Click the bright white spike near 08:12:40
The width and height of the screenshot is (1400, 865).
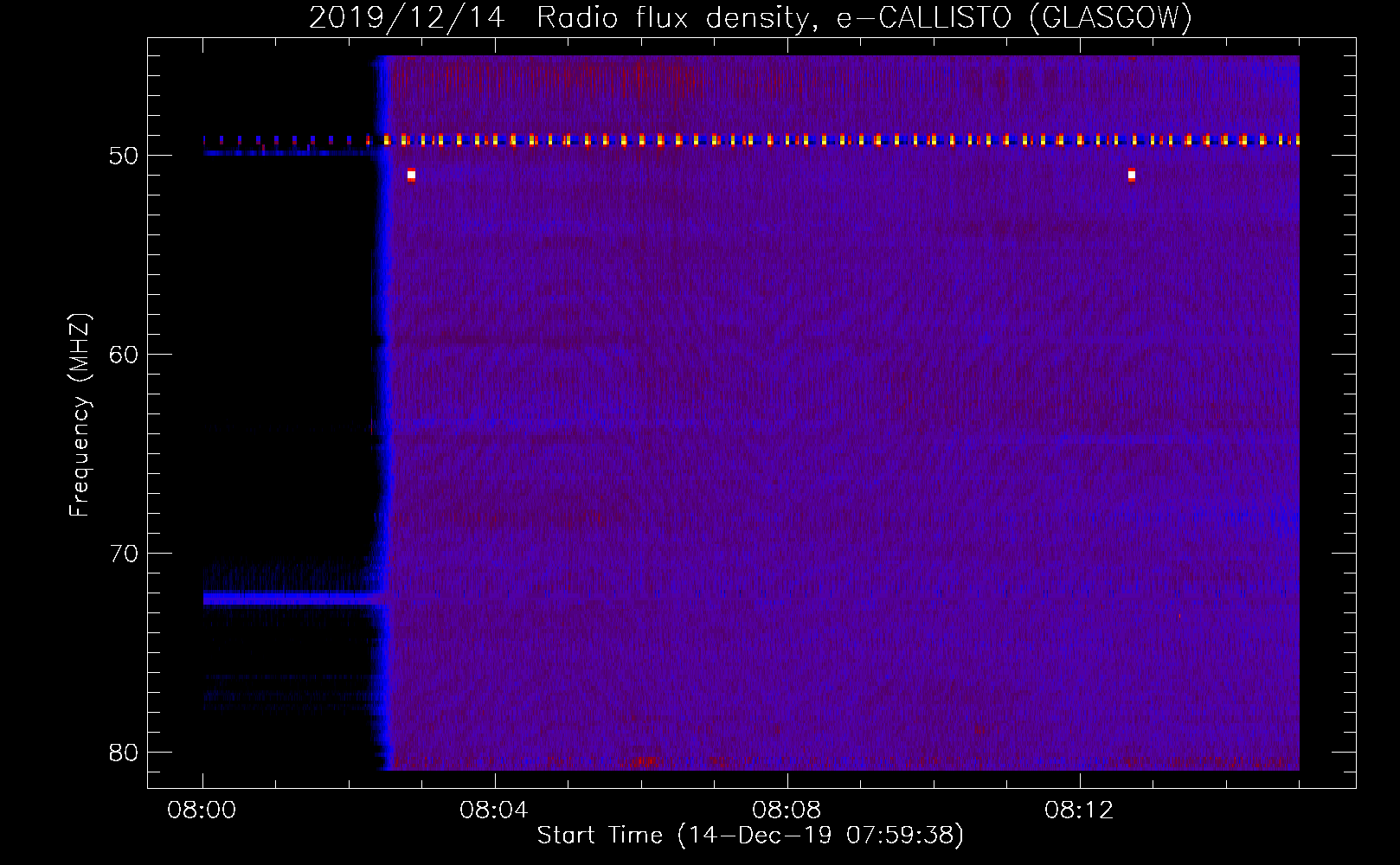1131,175
